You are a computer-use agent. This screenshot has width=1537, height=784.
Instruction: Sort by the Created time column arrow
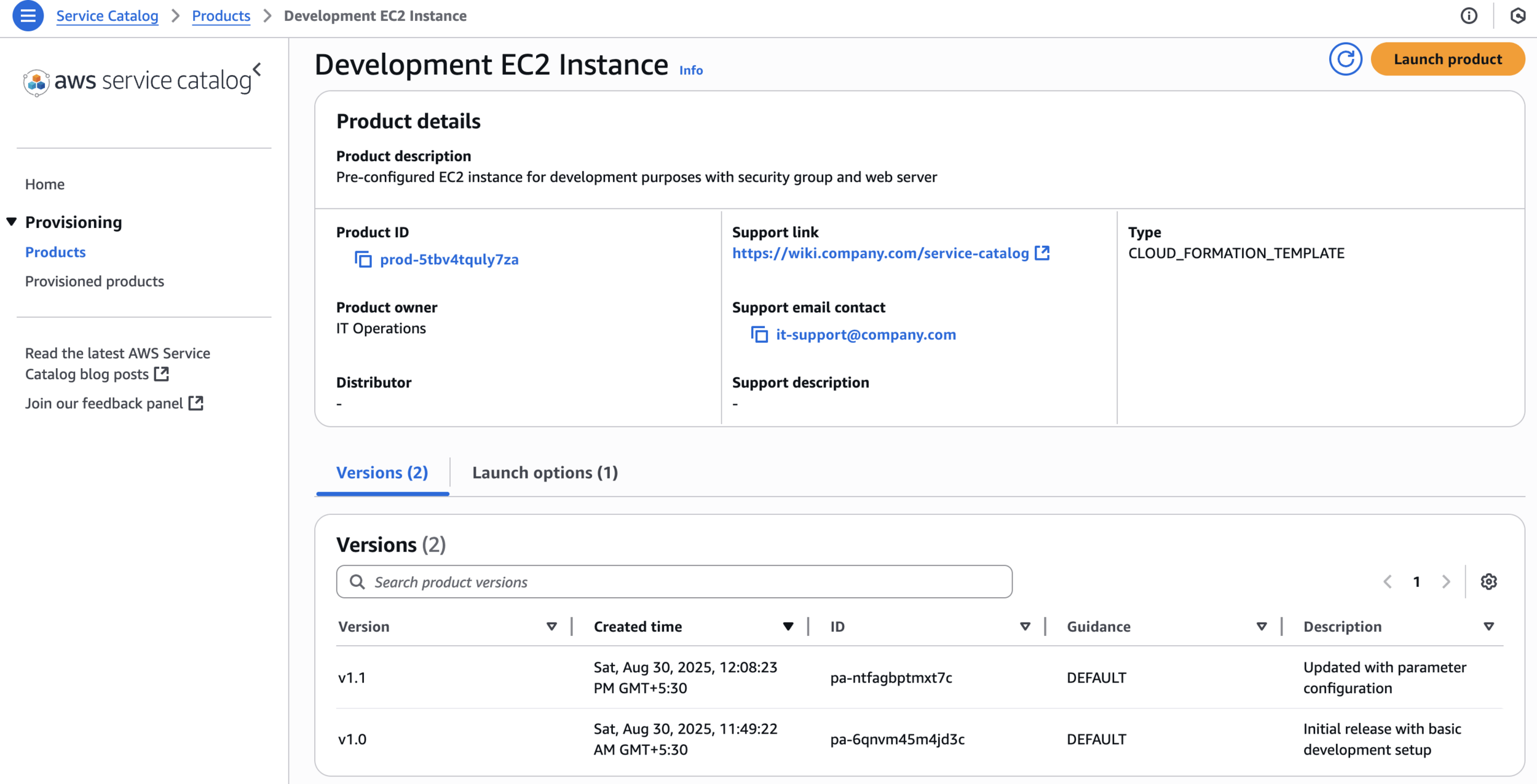coord(788,627)
